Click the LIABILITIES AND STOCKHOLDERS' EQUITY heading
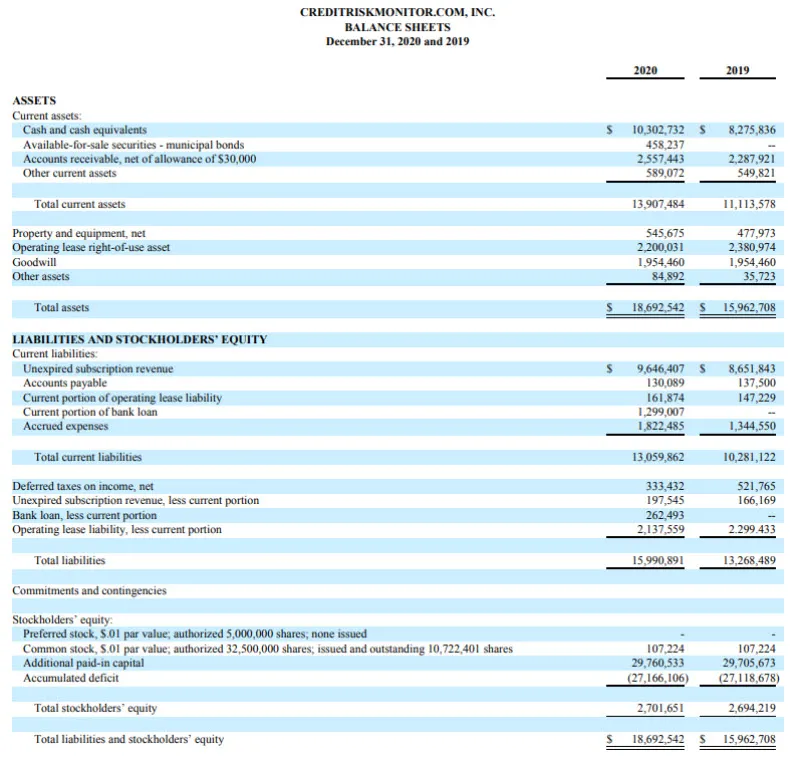This screenshot has width=800, height=758. [140, 339]
